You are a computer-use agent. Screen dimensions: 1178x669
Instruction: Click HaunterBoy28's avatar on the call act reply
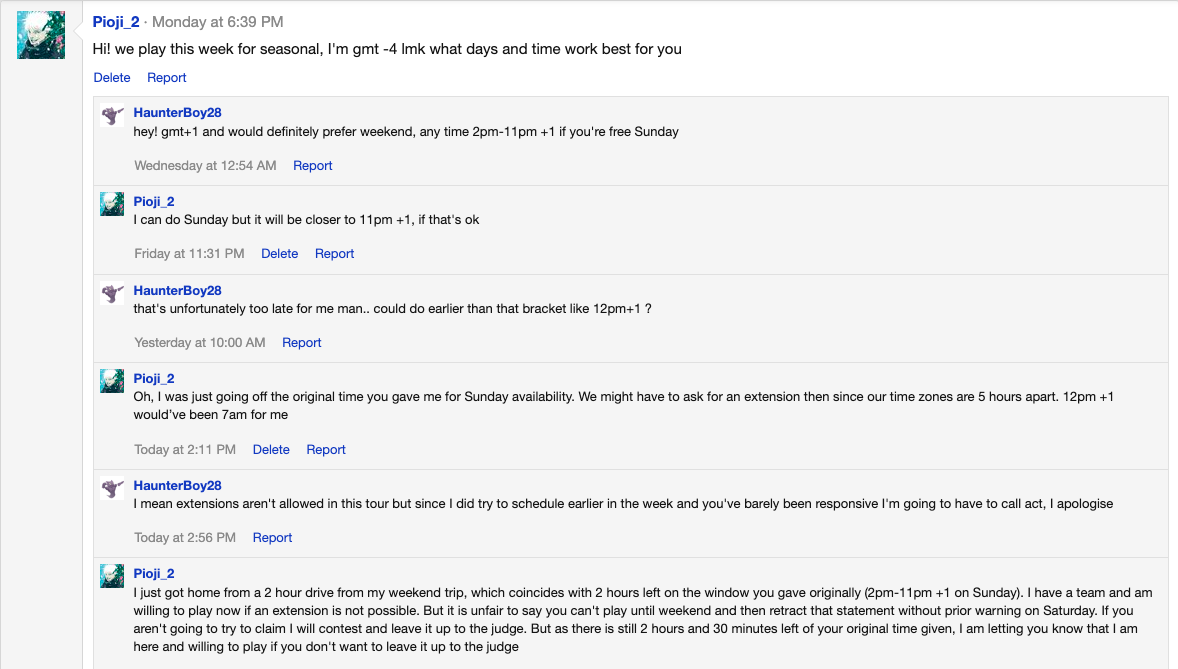[x=112, y=488]
